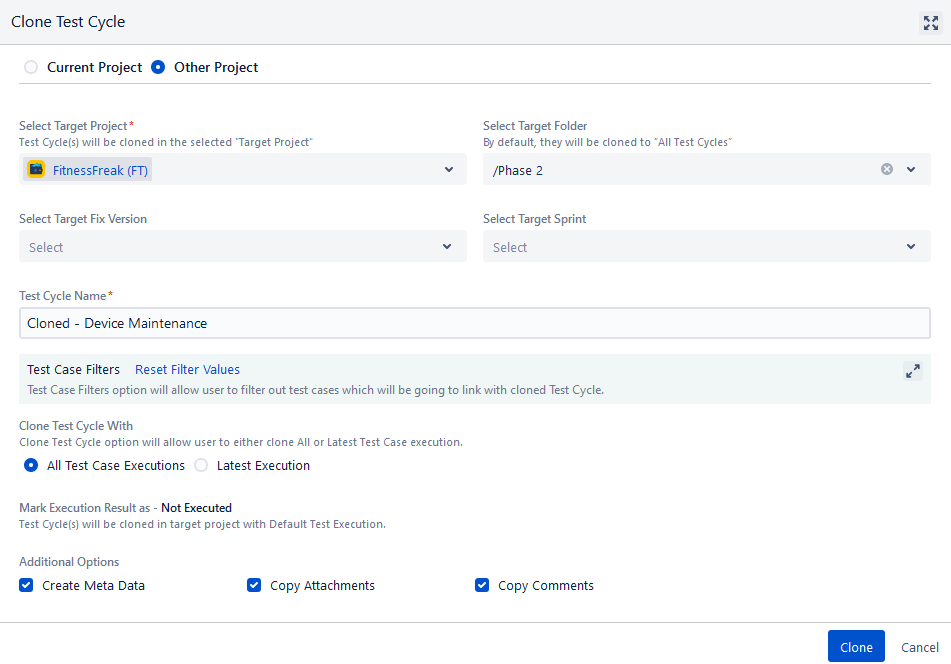
Task: Open the Select Target Folder dropdown
Action: [x=700, y=169]
